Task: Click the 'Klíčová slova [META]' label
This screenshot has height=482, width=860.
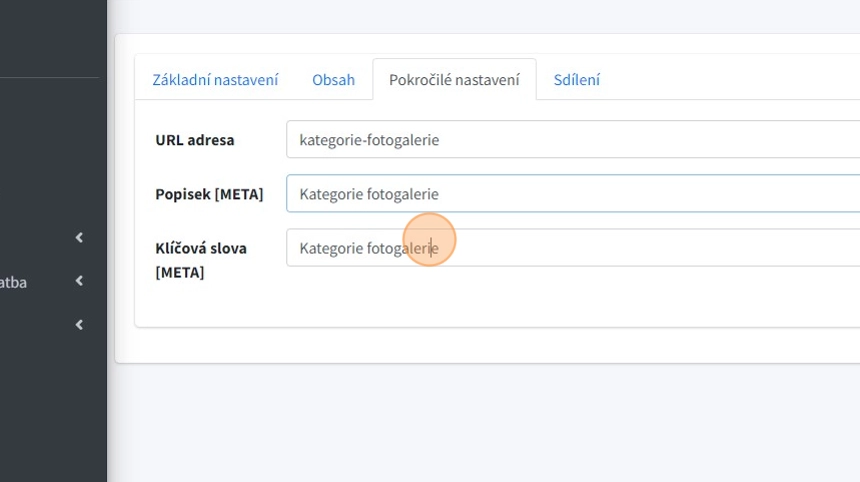Action: click(x=201, y=259)
